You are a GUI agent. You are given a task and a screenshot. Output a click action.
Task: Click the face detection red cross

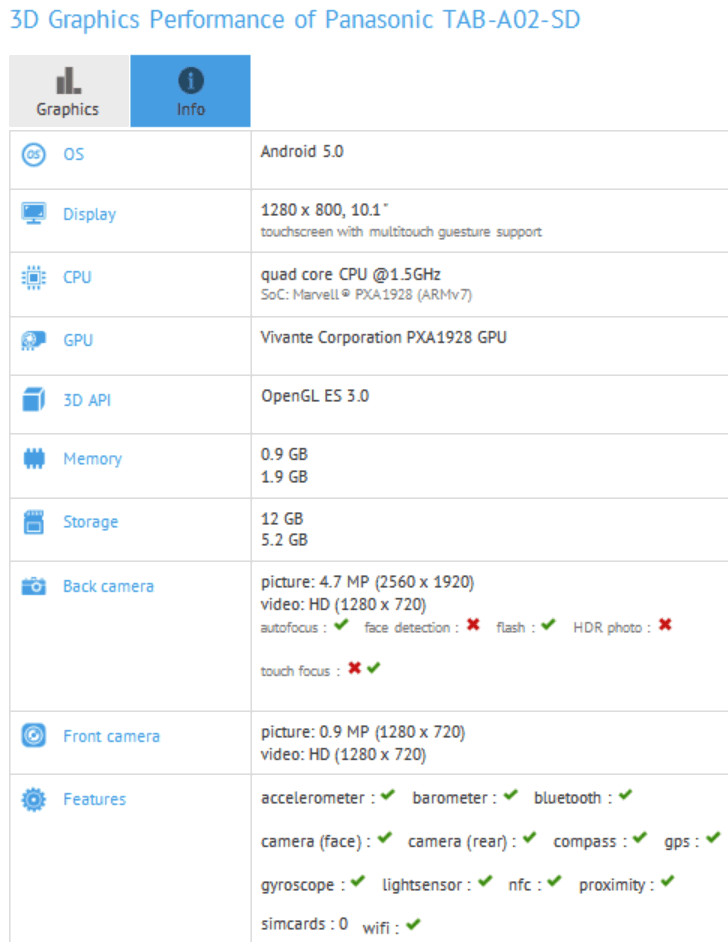[473, 625]
